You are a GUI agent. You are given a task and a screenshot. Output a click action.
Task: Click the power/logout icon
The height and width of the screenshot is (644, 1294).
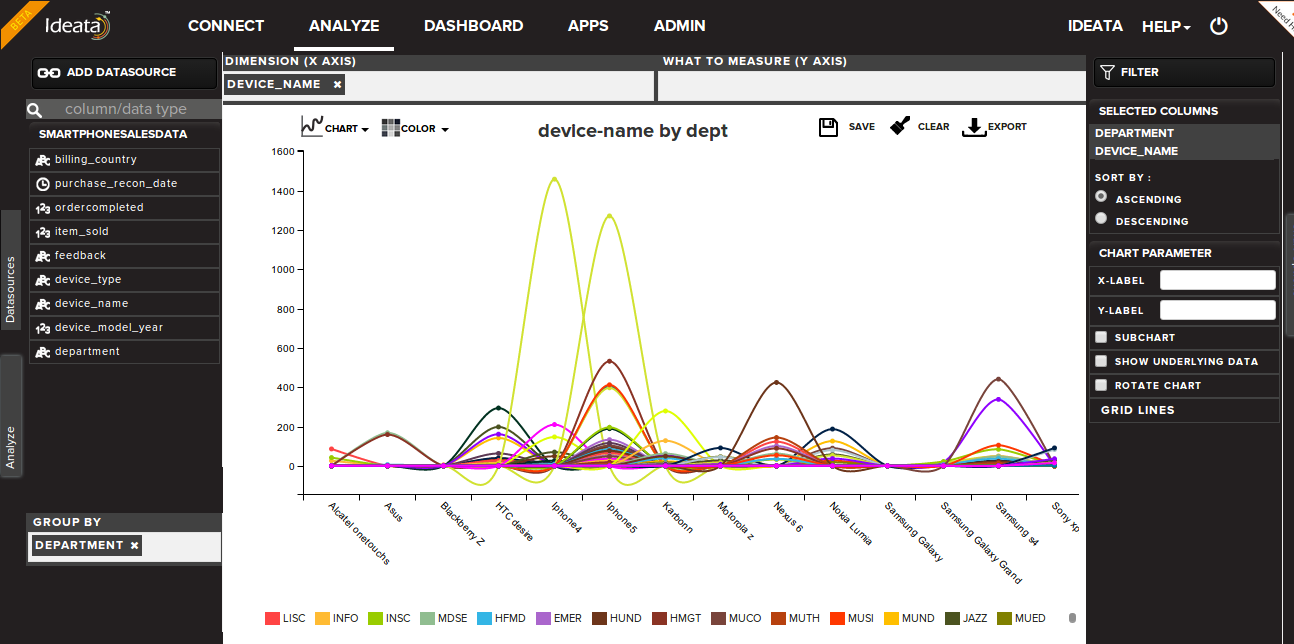(x=1218, y=26)
